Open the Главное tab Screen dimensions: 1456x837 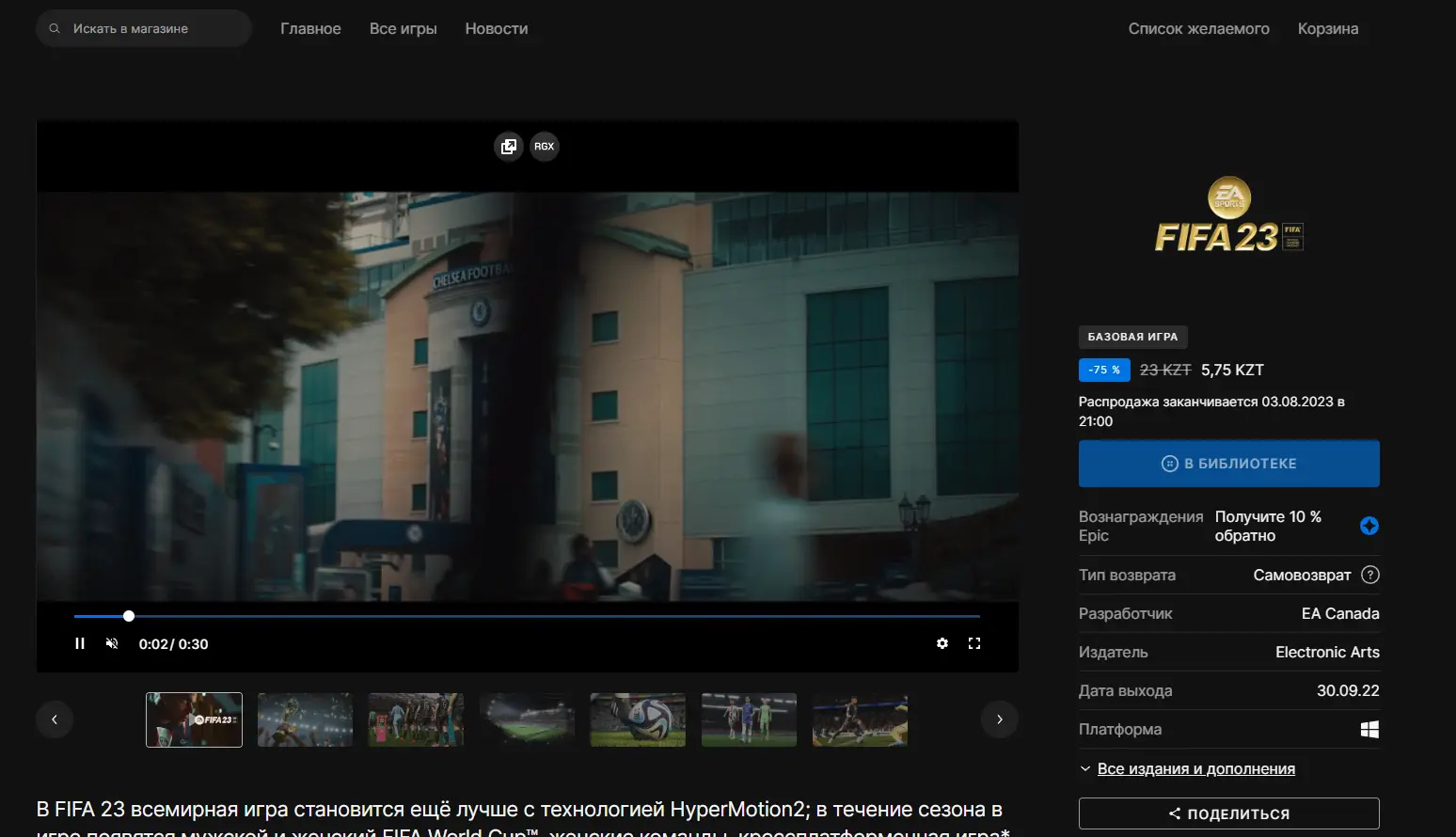(x=310, y=28)
